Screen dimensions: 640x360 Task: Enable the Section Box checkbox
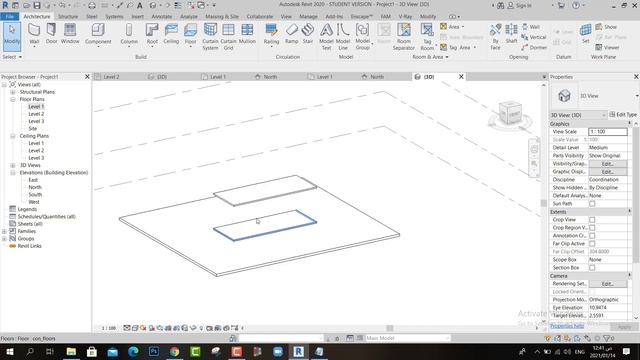[592, 268]
